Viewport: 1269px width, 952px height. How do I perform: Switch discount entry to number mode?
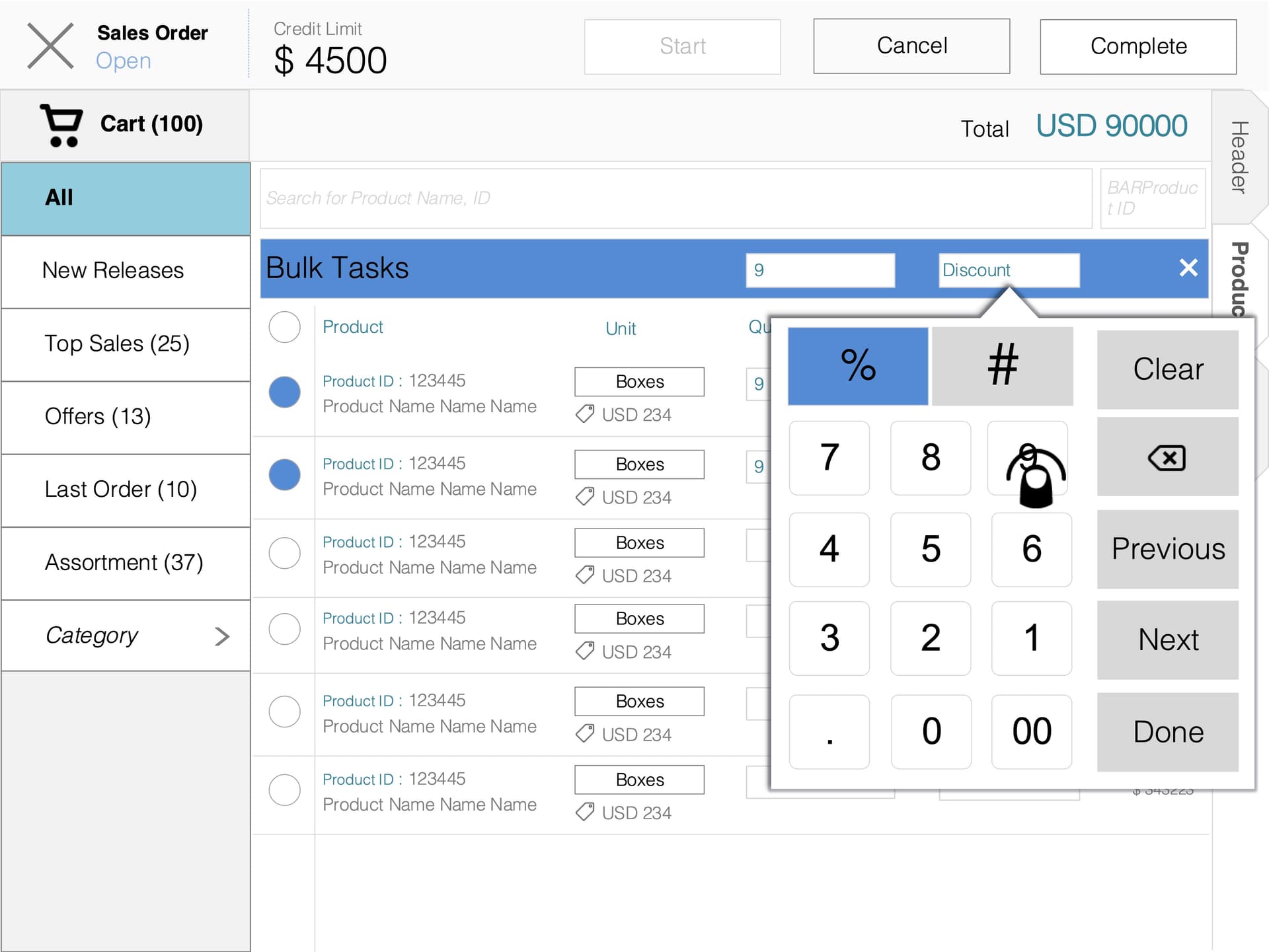click(x=1003, y=366)
